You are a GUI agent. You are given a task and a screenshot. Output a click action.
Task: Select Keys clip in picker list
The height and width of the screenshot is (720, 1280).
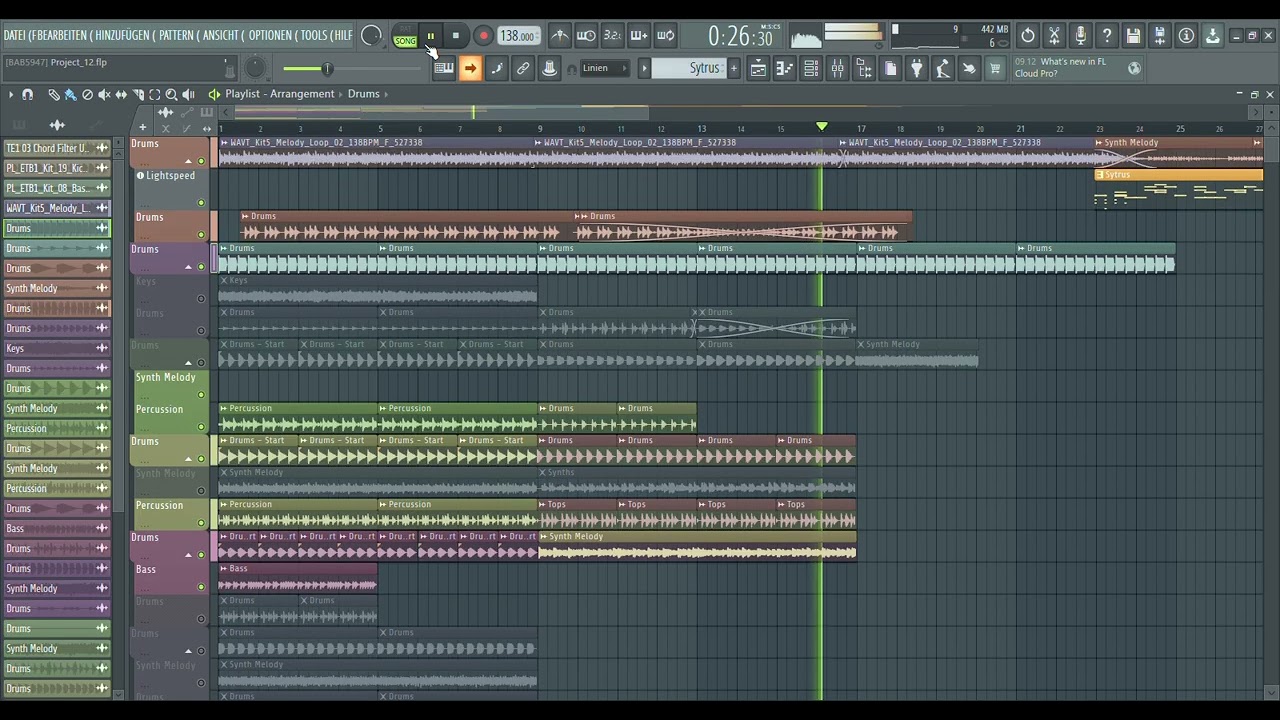pos(58,348)
